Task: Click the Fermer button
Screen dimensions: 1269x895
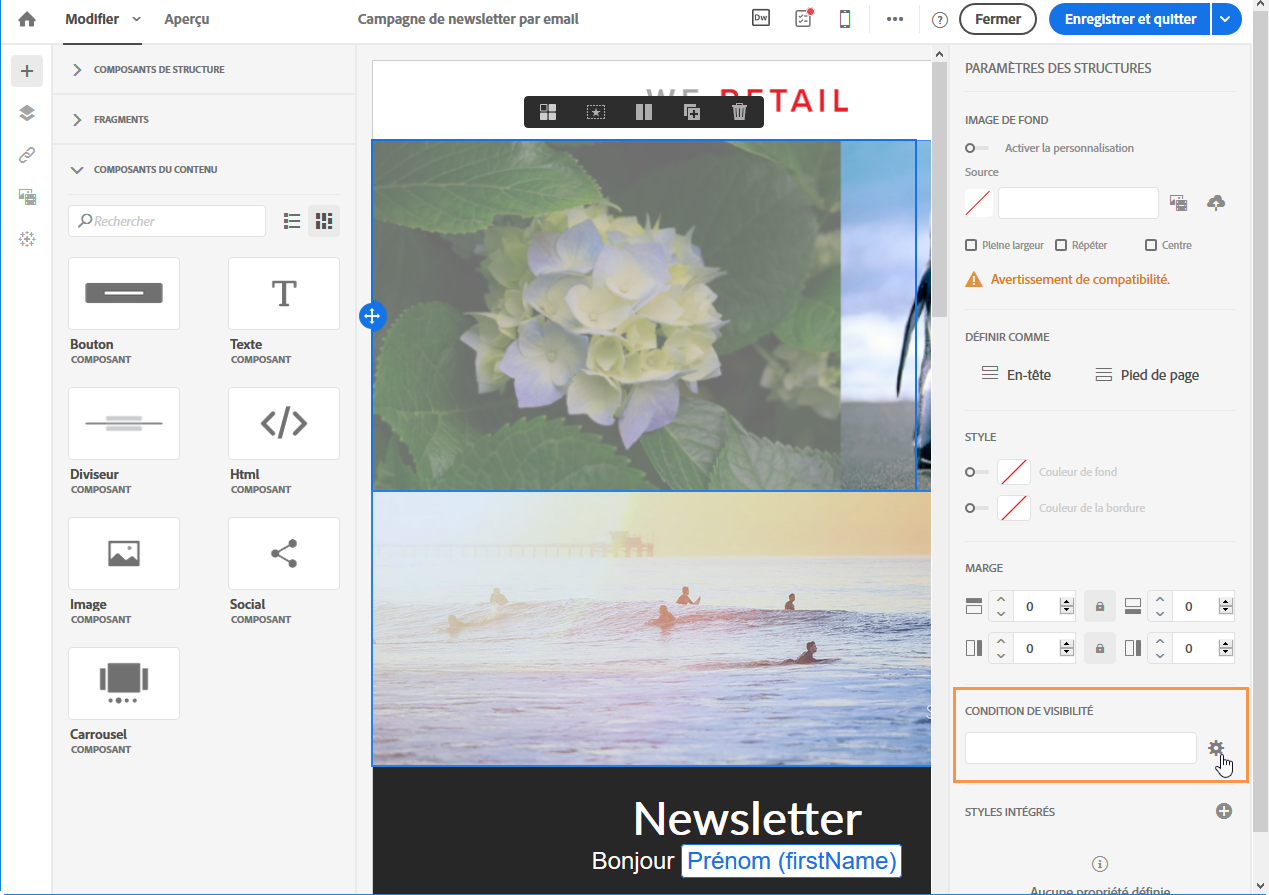Action: point(998,19)
